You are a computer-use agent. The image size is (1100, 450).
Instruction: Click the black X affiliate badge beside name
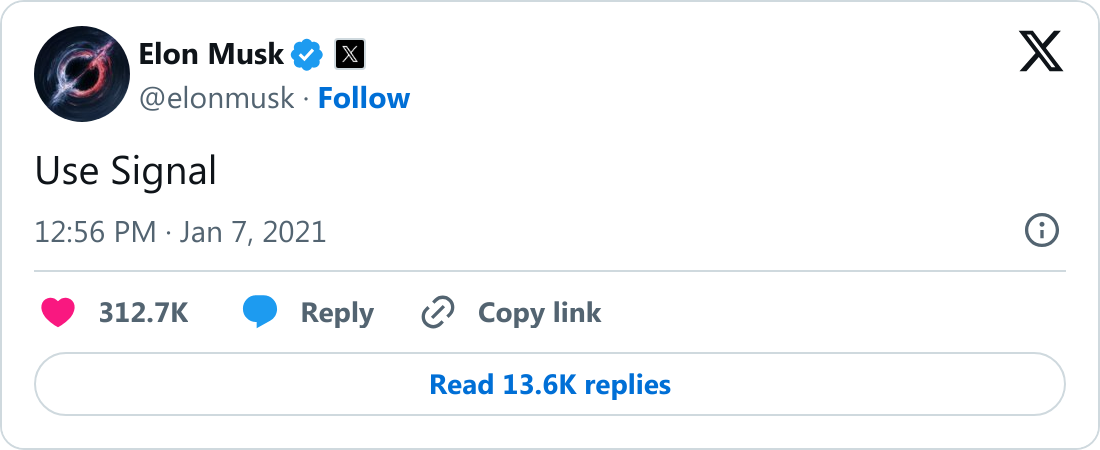350,54
